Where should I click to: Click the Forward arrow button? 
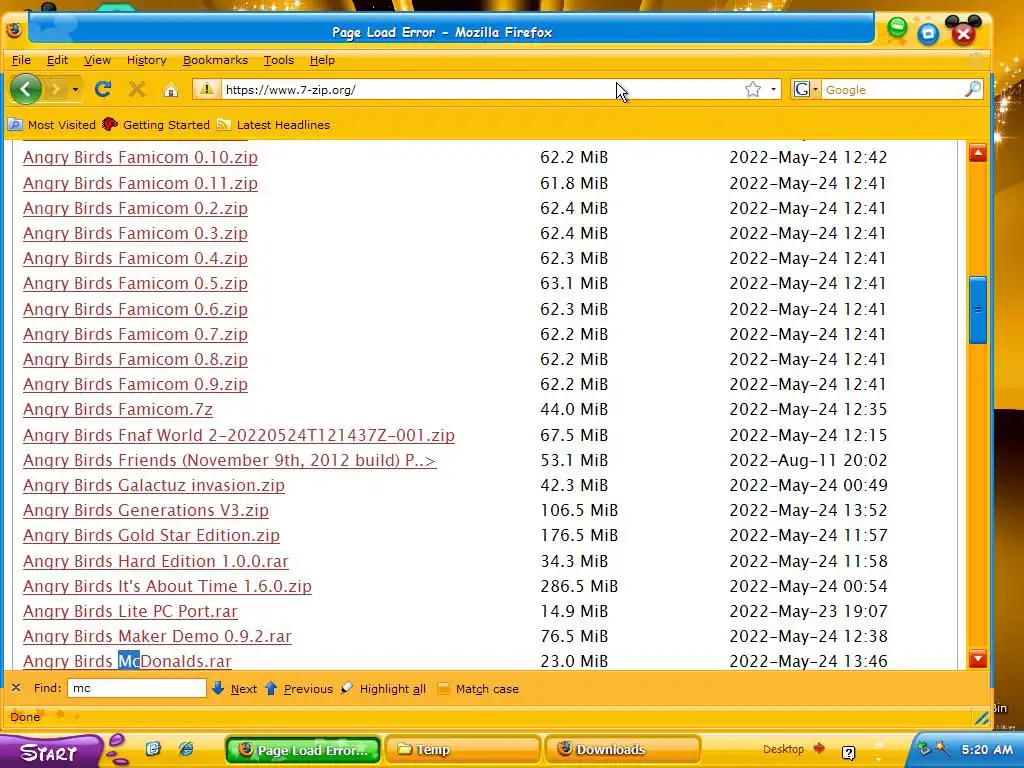tap(57, 89)
